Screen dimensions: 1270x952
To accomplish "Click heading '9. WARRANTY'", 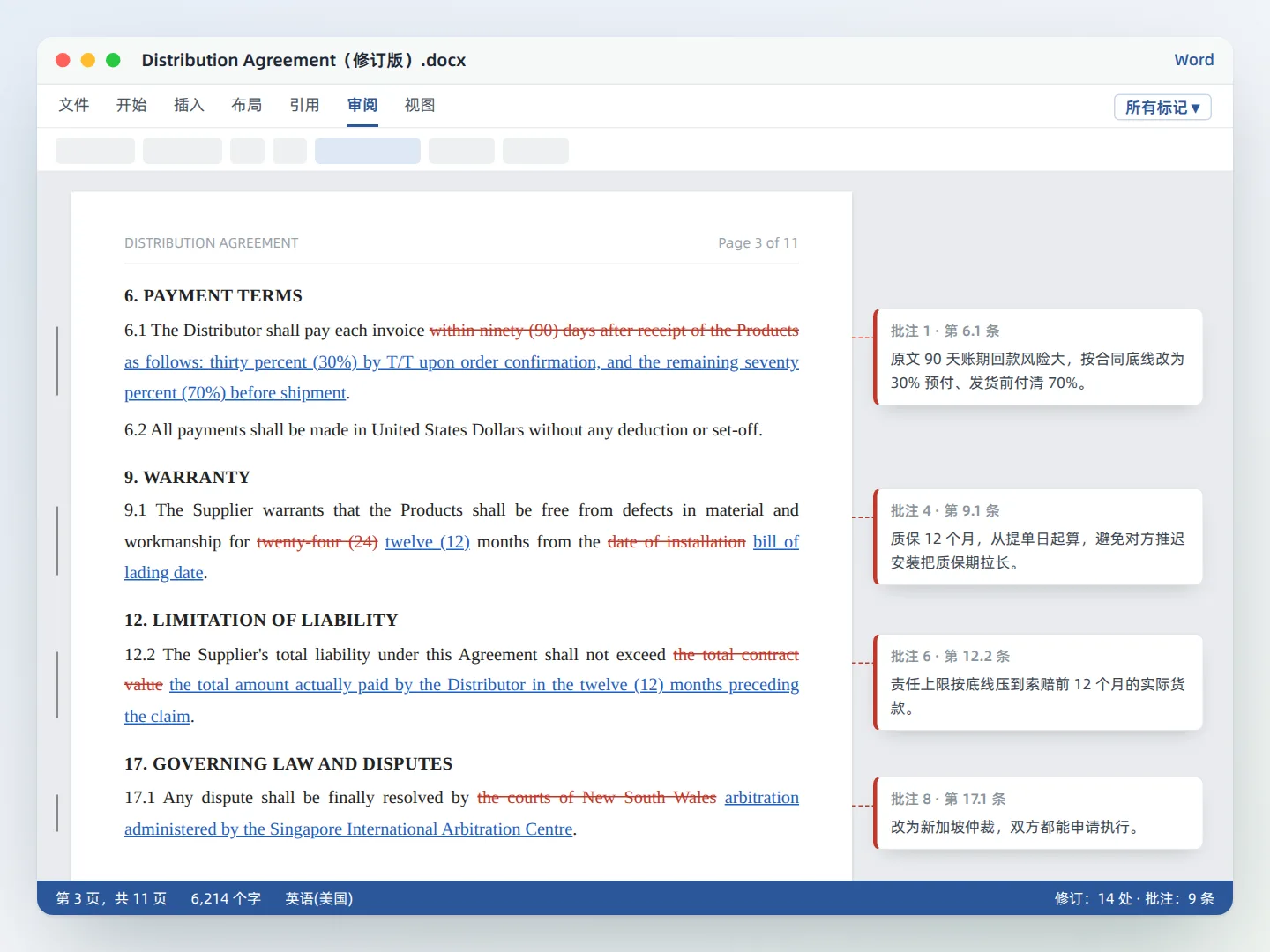I will pos(187,478).
